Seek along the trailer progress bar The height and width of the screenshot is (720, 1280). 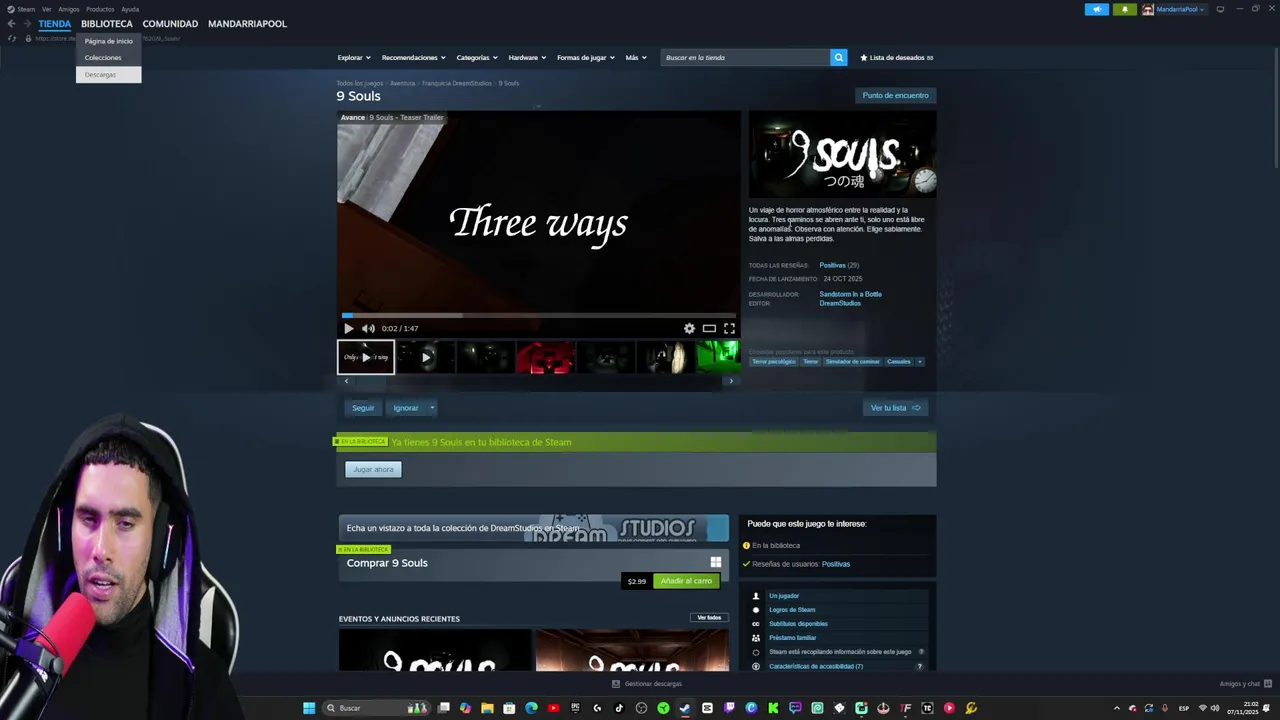tap(538, 315)
